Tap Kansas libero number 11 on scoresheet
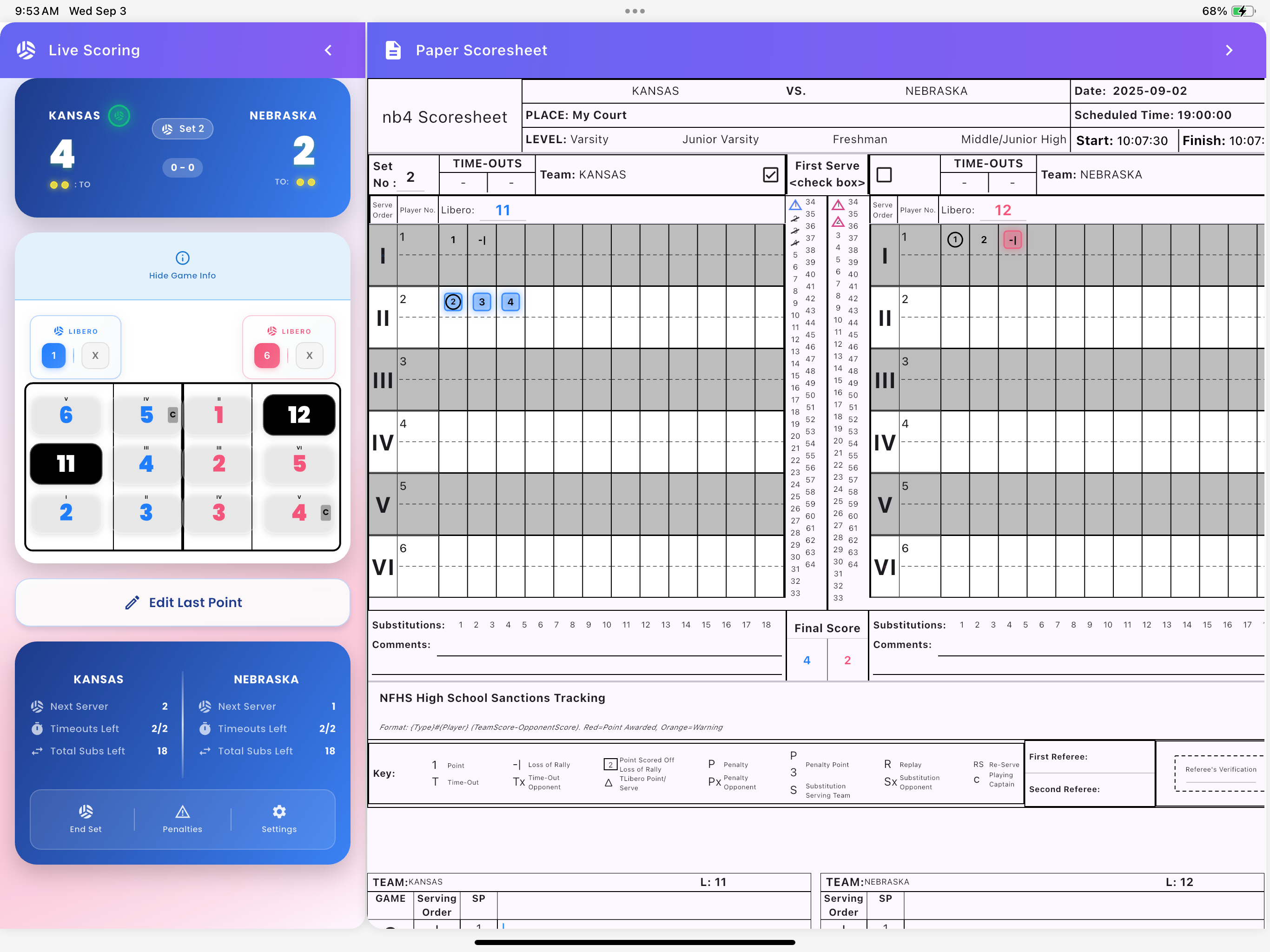 point(503,210)
